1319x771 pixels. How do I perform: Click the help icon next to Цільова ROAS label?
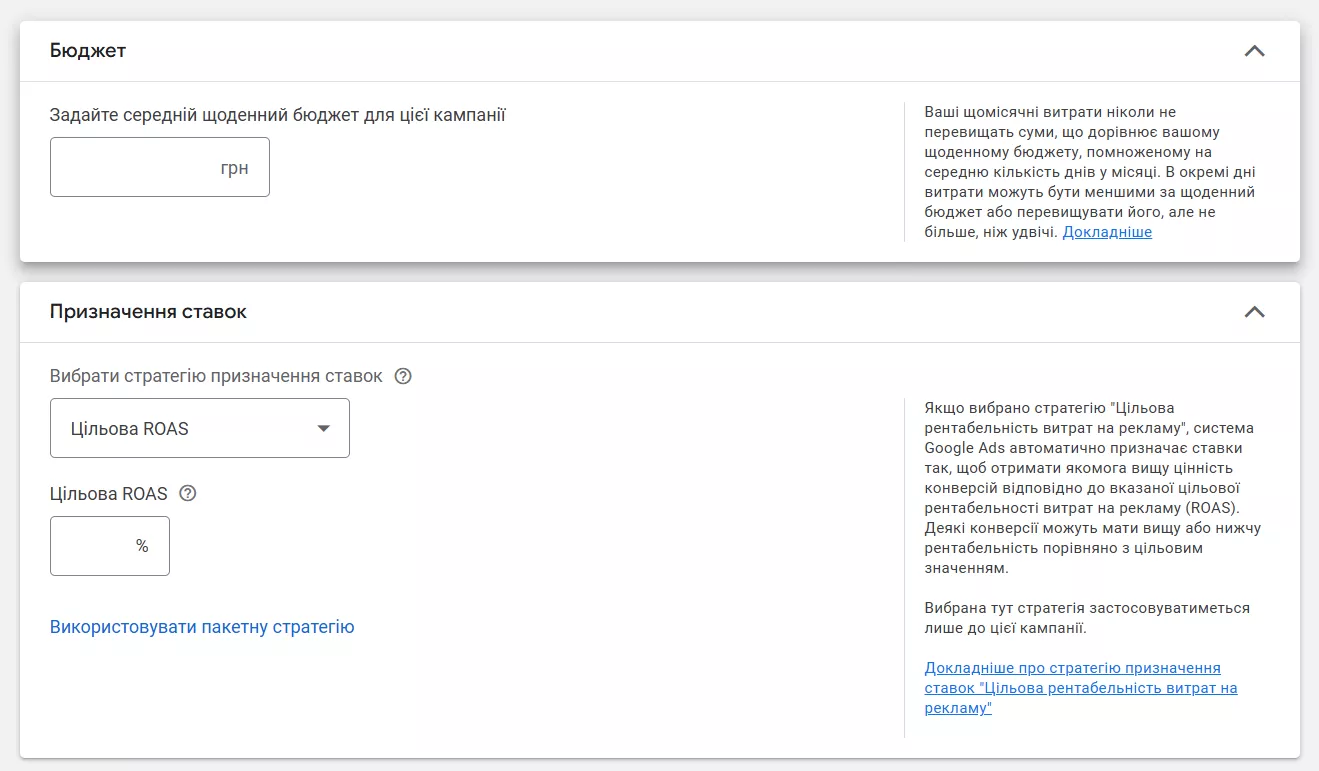(x=187, y=494)
